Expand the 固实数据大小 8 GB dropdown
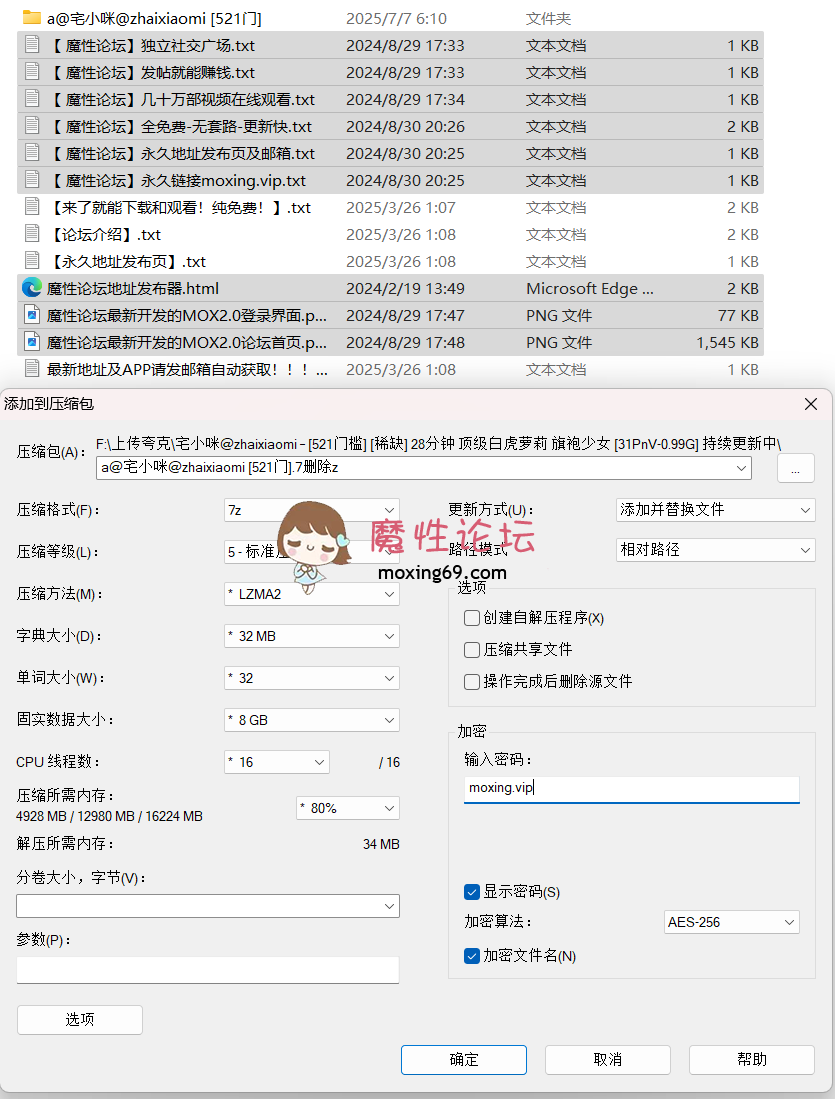The height and width of the screenshot is (1099, 835). click(x=312, y=720)
